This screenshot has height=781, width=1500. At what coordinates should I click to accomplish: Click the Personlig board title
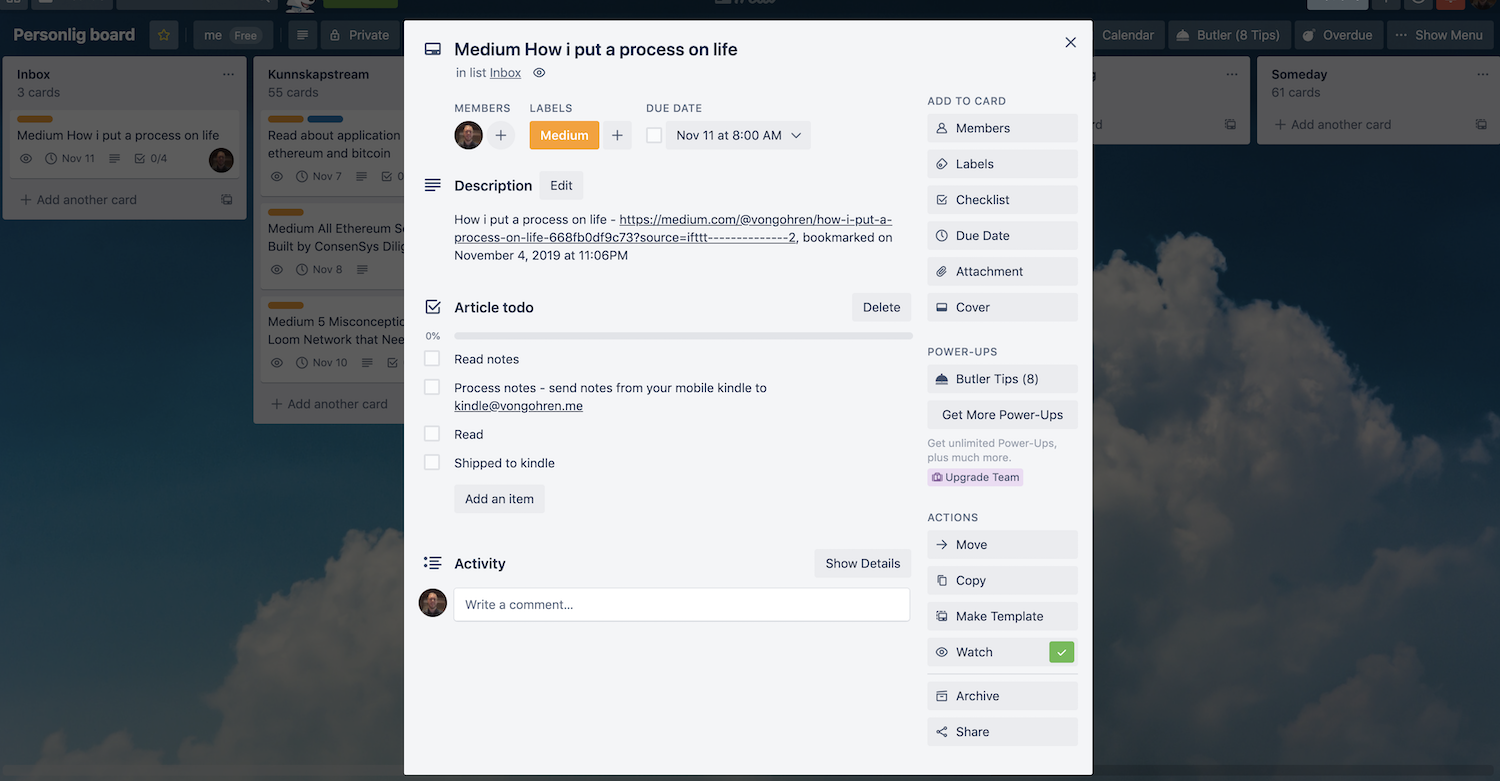74,35
